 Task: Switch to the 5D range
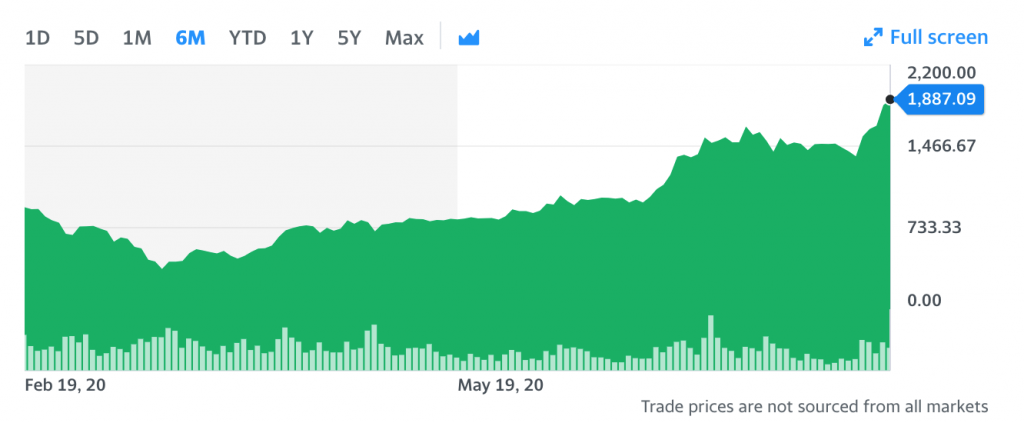click(x=86, y=38)
